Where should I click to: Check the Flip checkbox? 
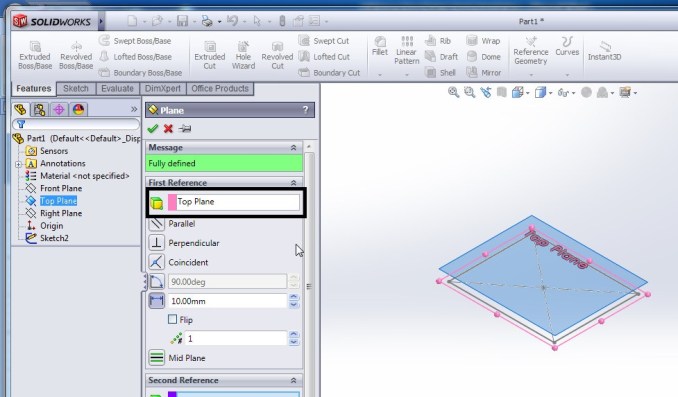tap(173, 319)
